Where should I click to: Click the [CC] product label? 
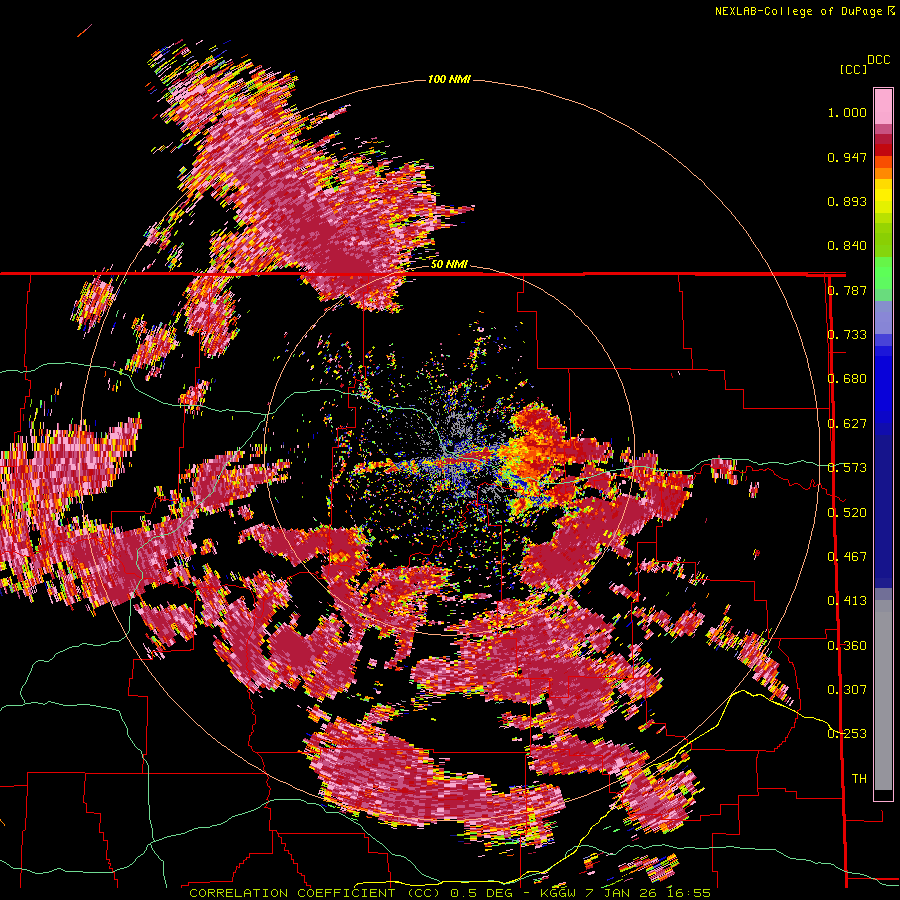pyautogui.click(x=853, y=69)
